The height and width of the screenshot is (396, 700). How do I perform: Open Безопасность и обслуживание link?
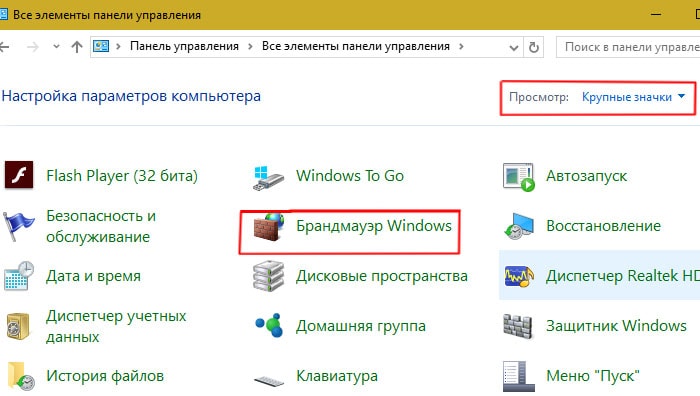[101, 226]
